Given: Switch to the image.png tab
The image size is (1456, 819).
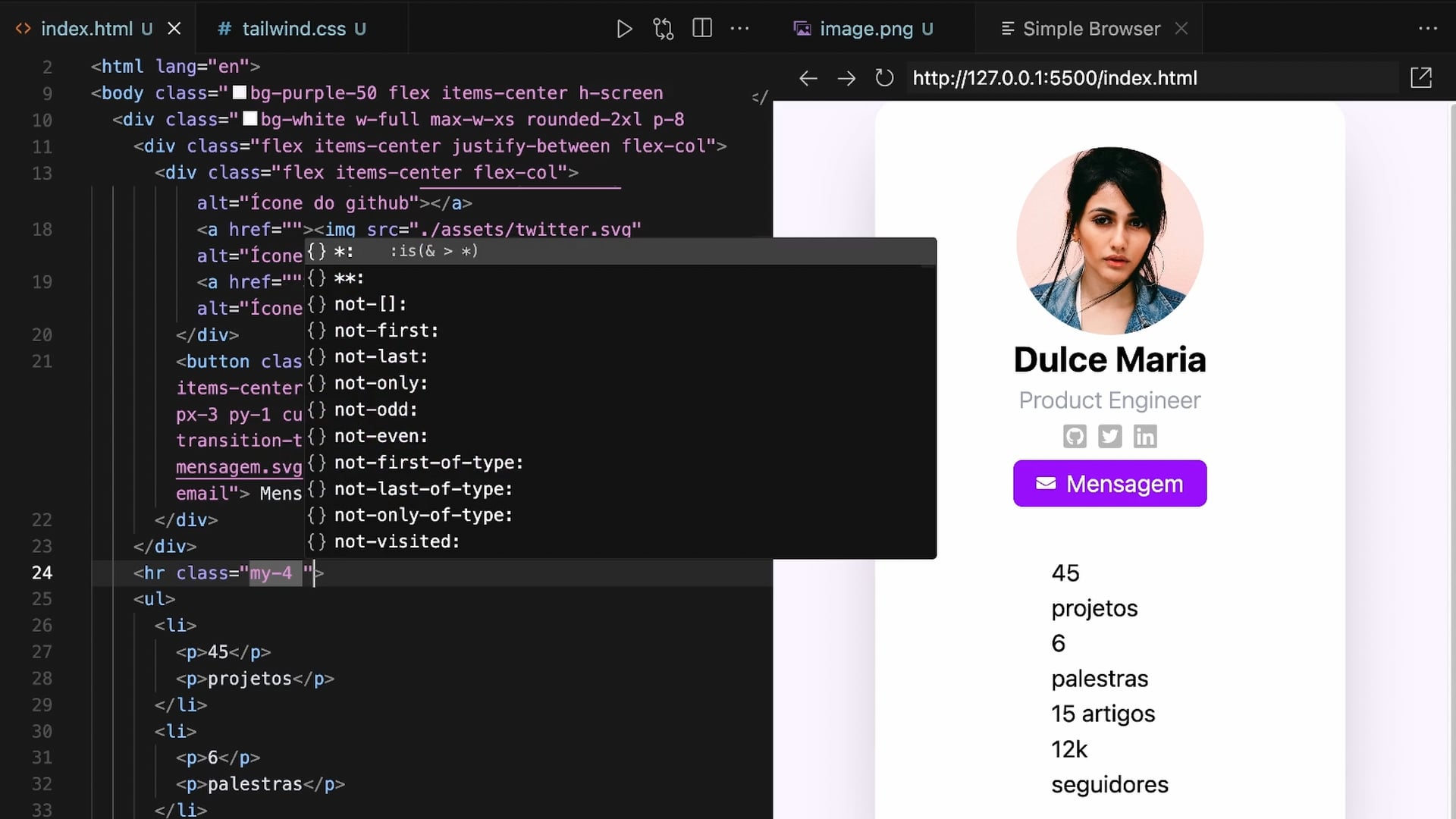Looking at the screenshot, I should pyautogui.click(x=865, y=29).
